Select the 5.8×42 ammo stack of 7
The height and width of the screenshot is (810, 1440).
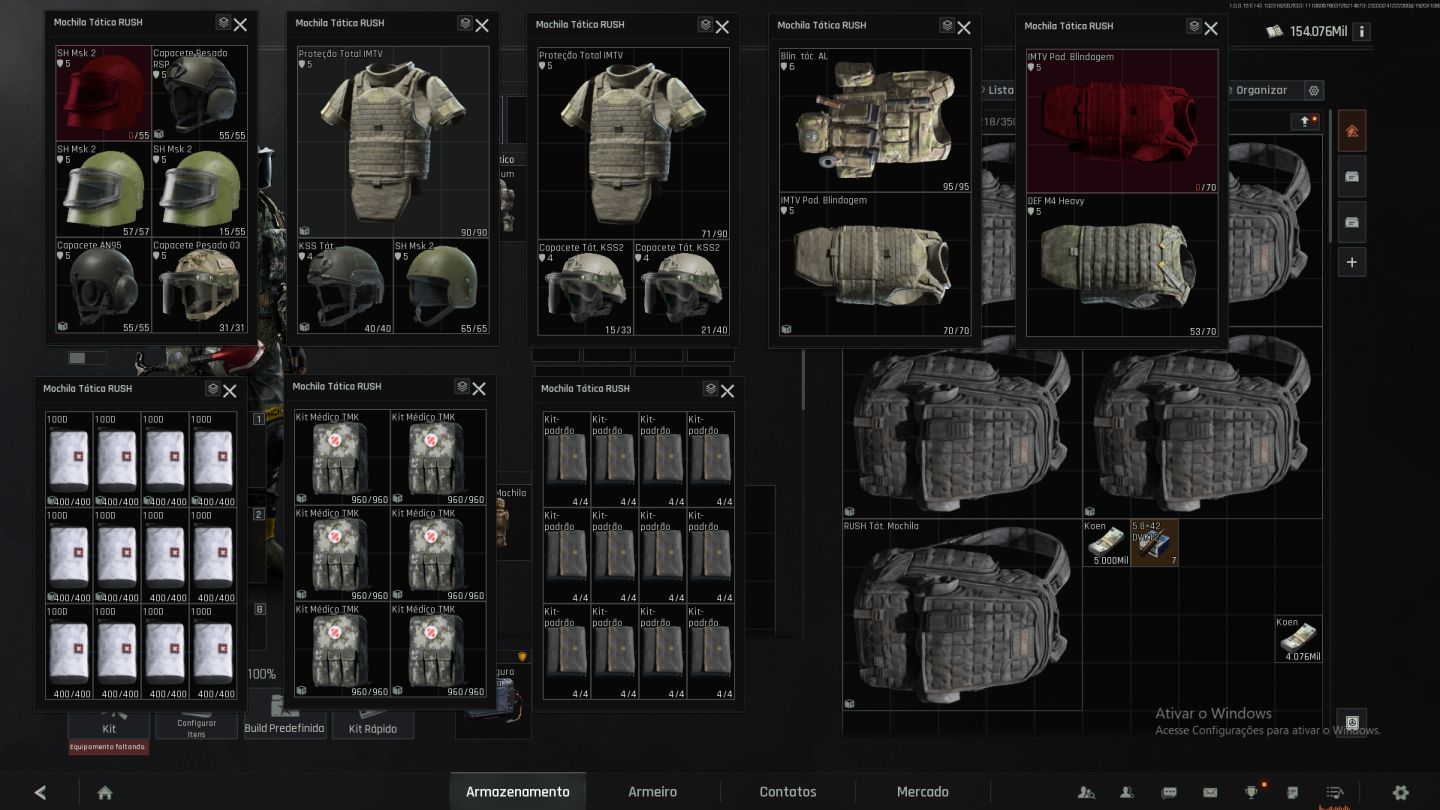[x=1154, y=543]
